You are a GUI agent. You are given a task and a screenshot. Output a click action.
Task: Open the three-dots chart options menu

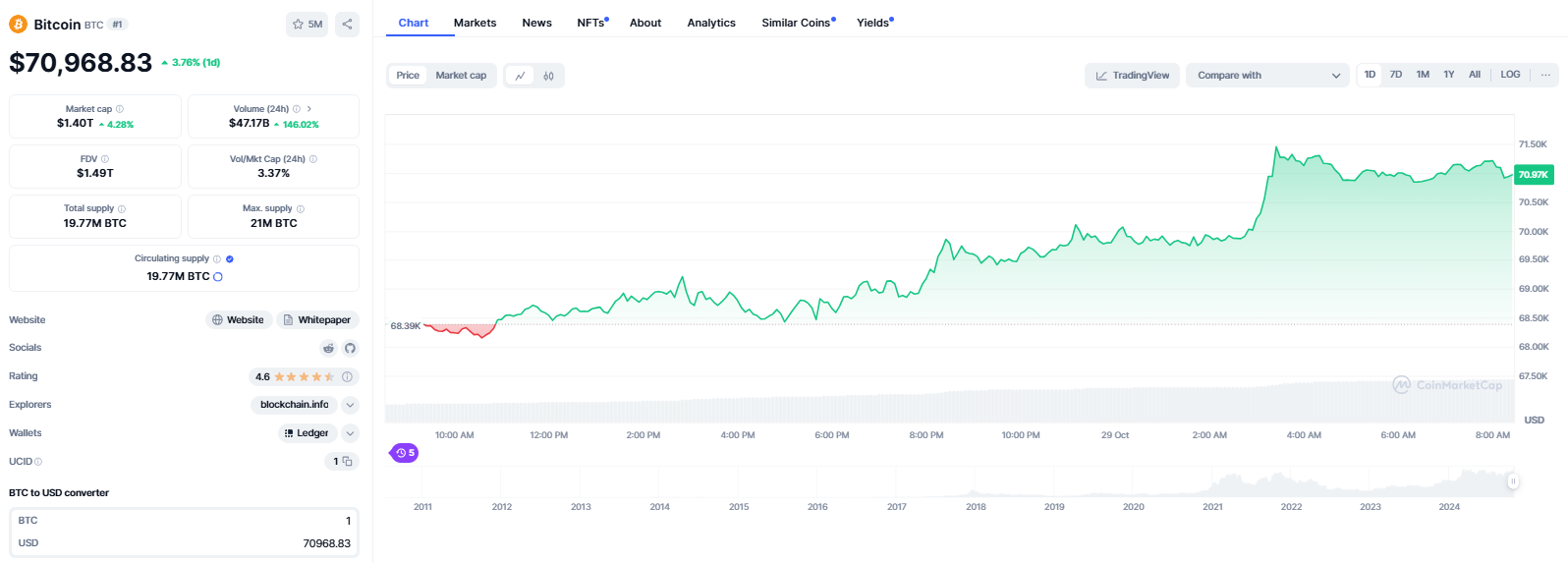pos(1545,75)
